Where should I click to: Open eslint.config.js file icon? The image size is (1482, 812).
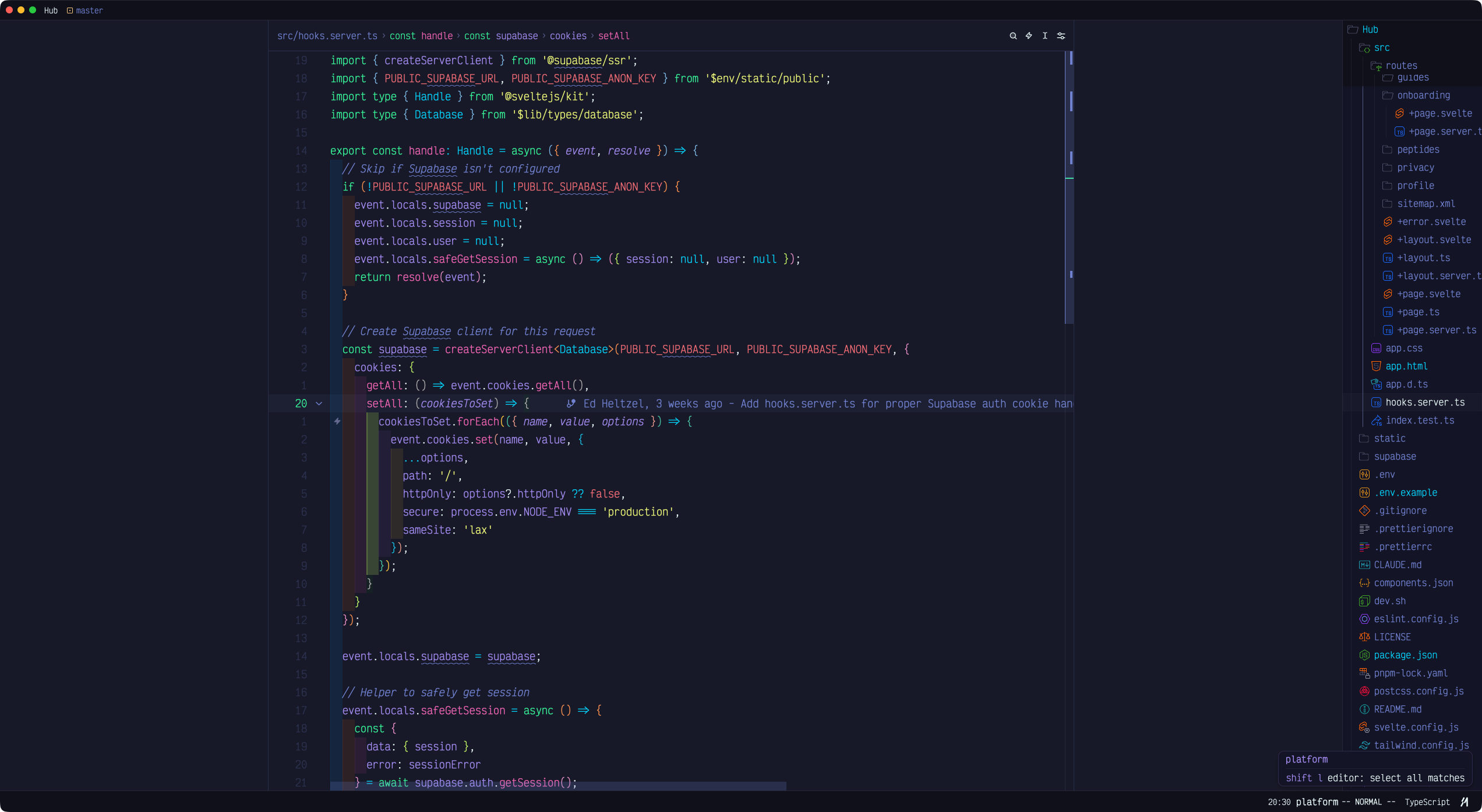pos(1364,619)
